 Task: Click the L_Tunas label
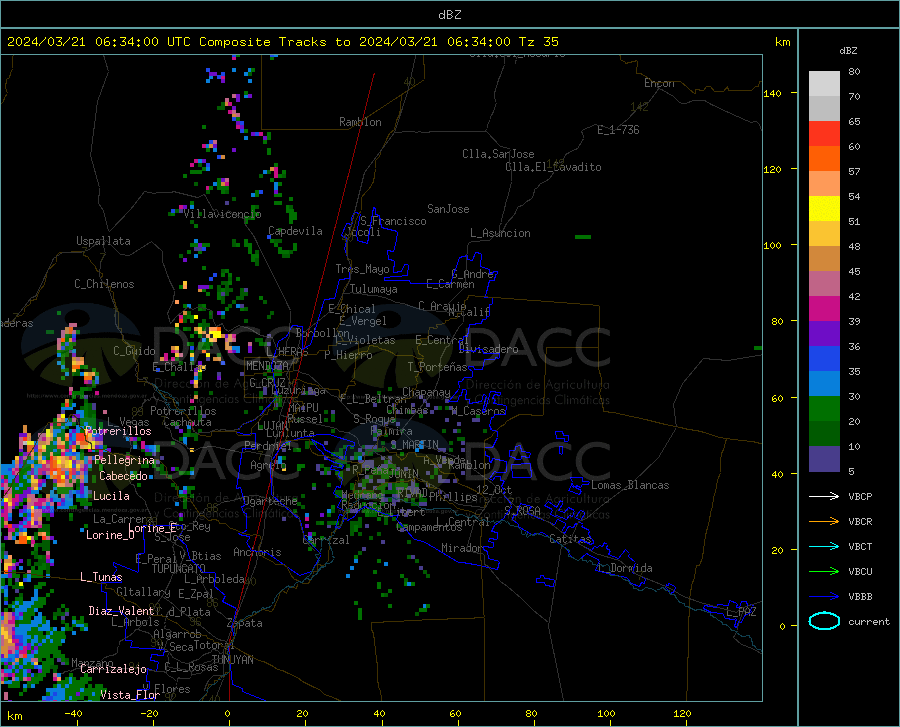pos(101,577)
